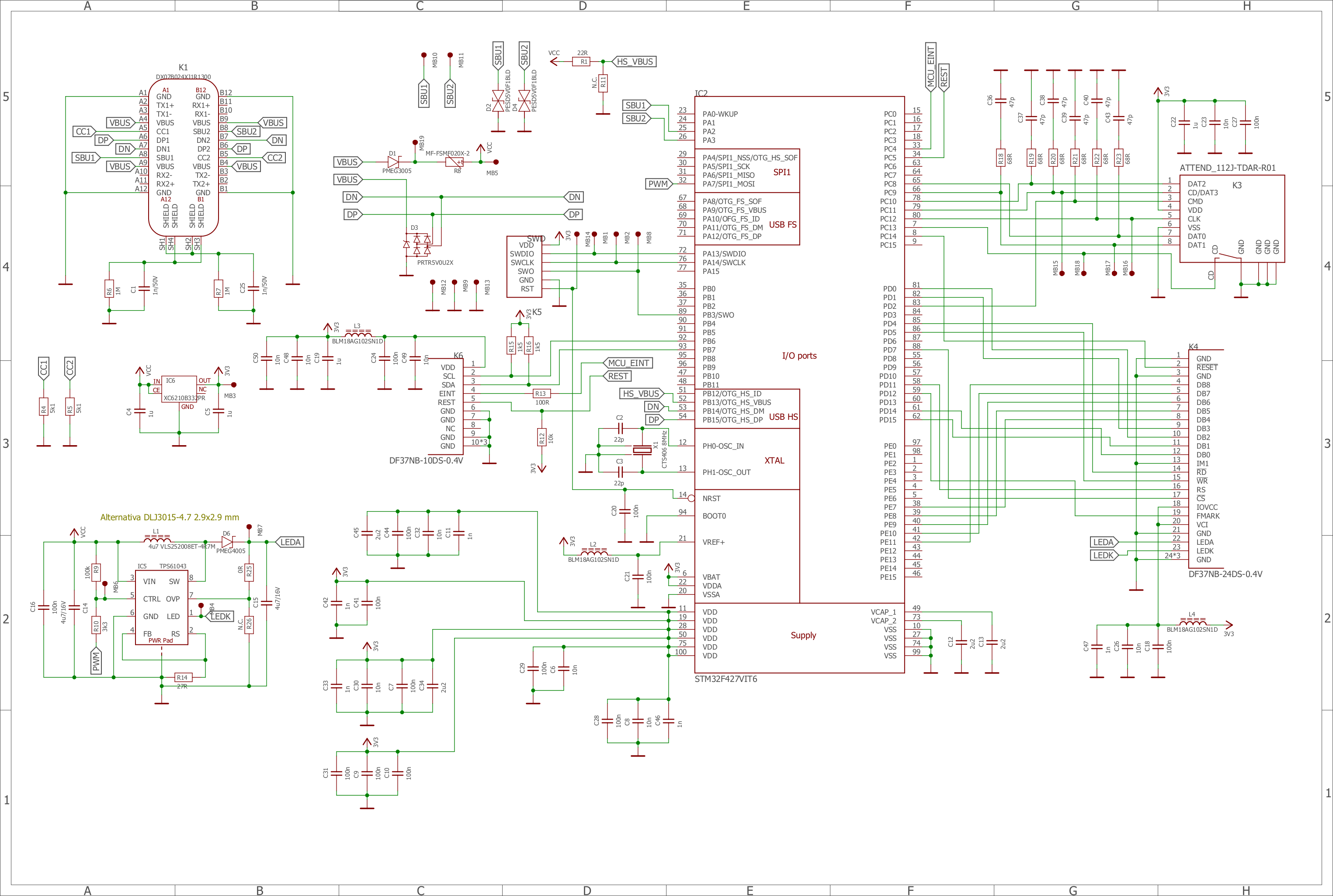Click the PA0-WKUP pin name
1333x896 pixels.
coord(720,114)
